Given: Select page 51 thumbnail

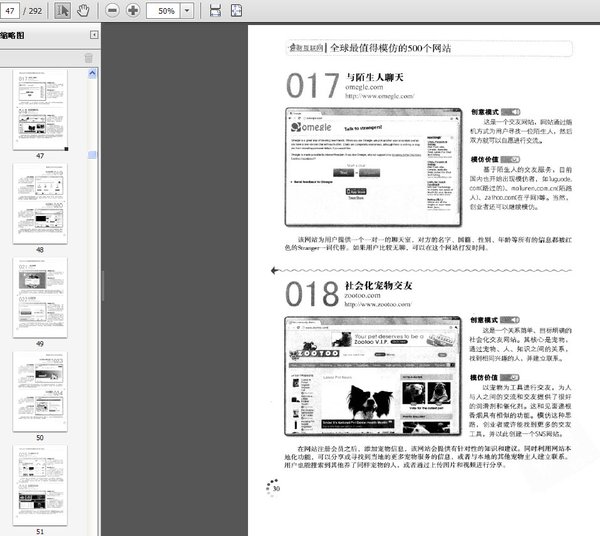Looking at the screenshot, I should click(x=40, y=485).
